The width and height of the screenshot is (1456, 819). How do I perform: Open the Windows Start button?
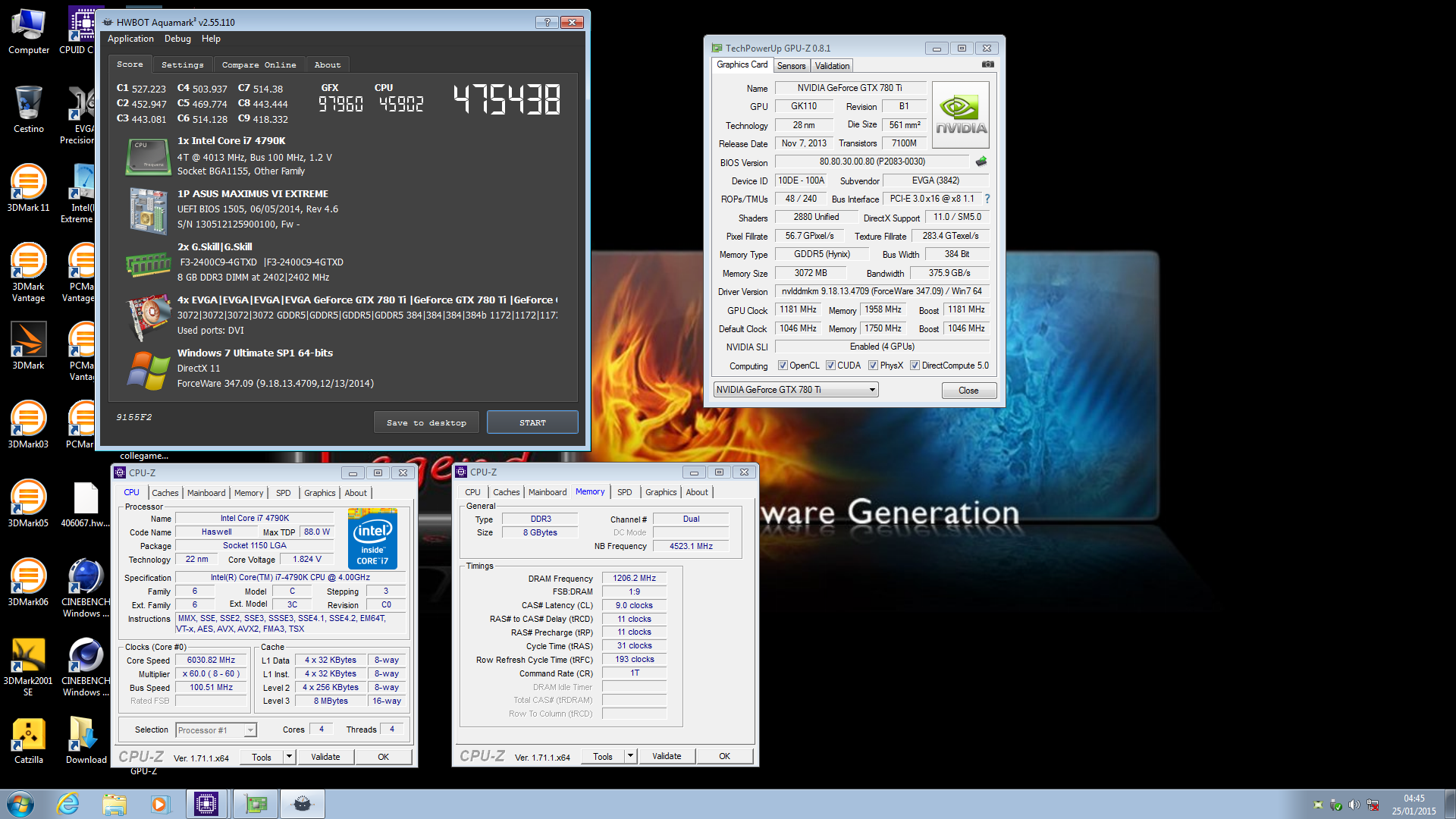[x=20, y=804]
